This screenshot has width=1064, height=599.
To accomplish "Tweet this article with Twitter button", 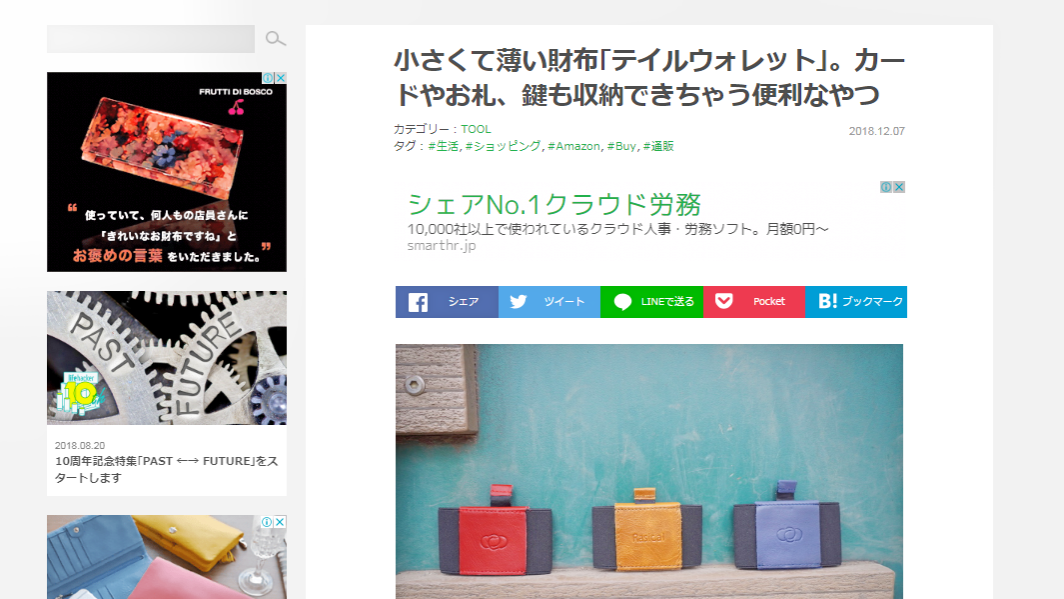I will (549, 302).
